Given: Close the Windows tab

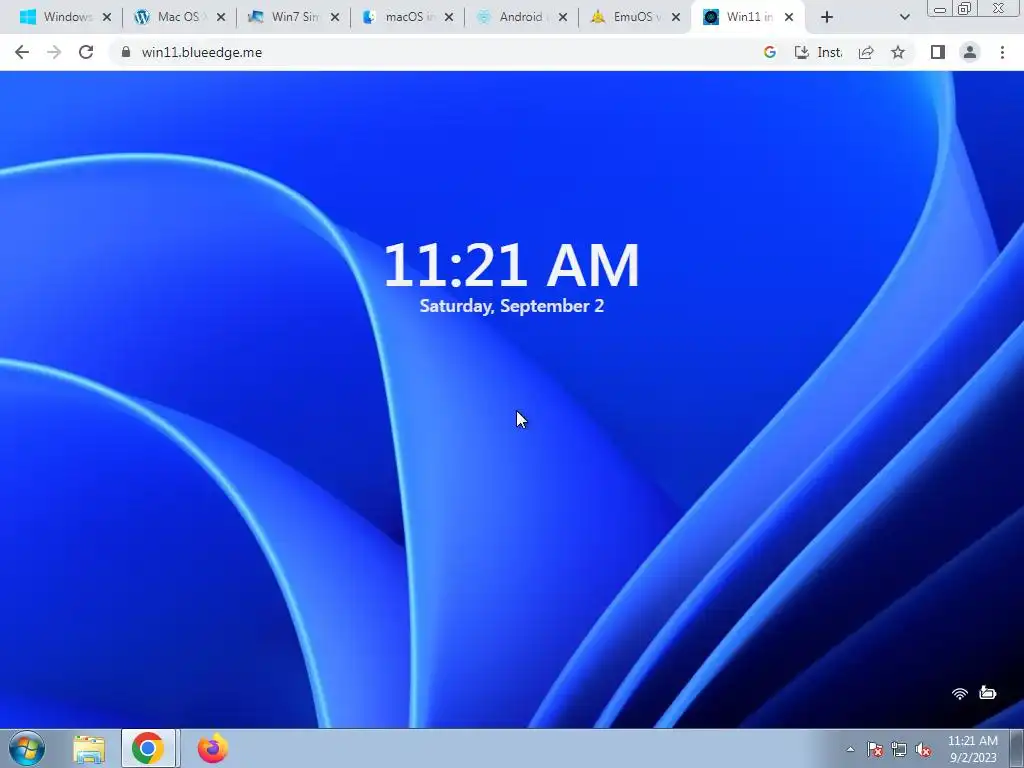Looking at the screenshot, I should 107,18.
